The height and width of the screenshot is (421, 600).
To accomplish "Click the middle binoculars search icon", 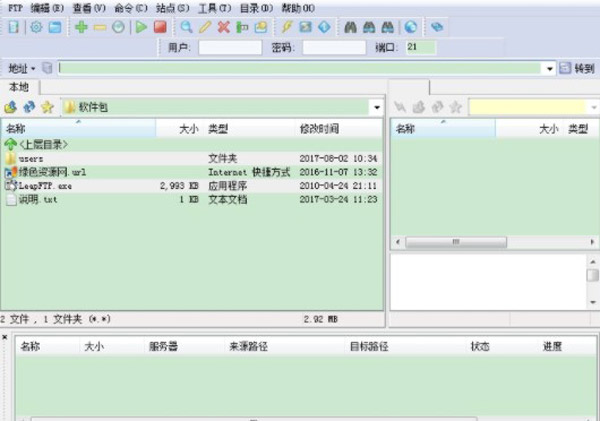I will pos(369,27).
